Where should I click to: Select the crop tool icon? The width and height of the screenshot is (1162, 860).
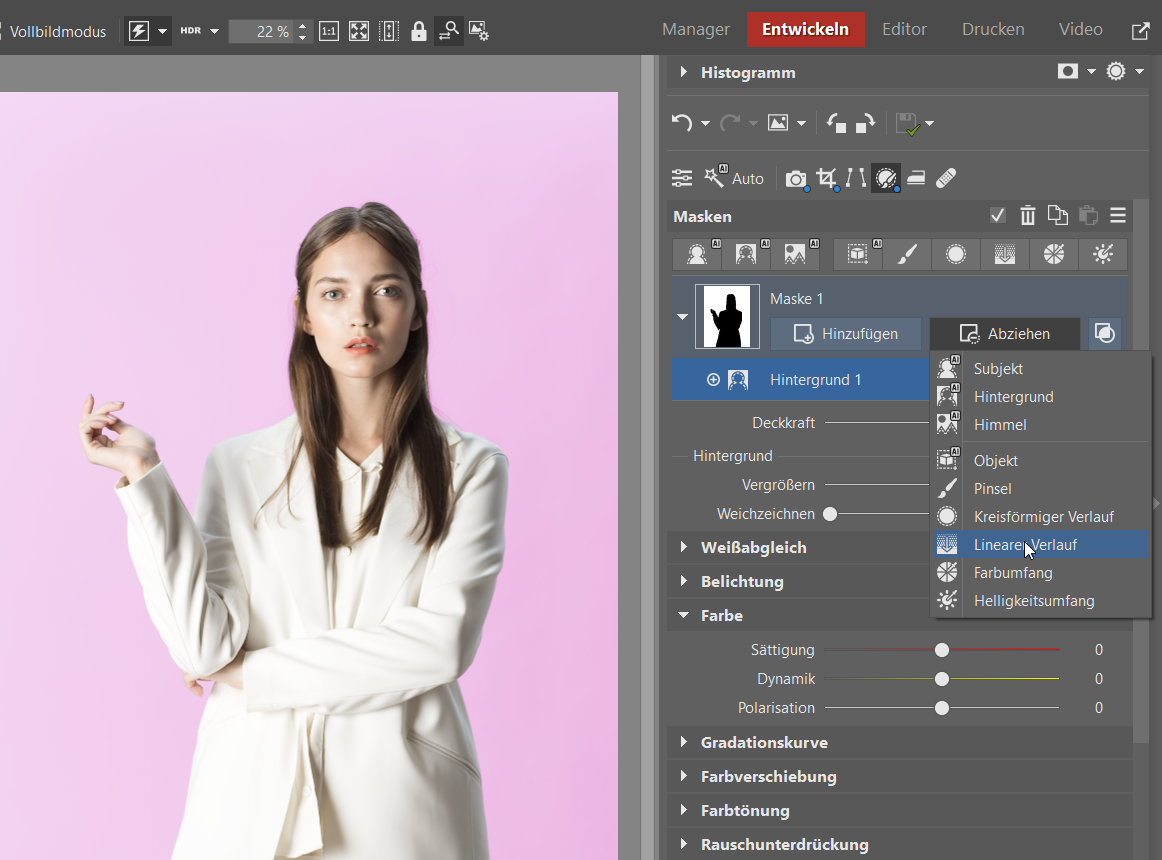point(826,178)
